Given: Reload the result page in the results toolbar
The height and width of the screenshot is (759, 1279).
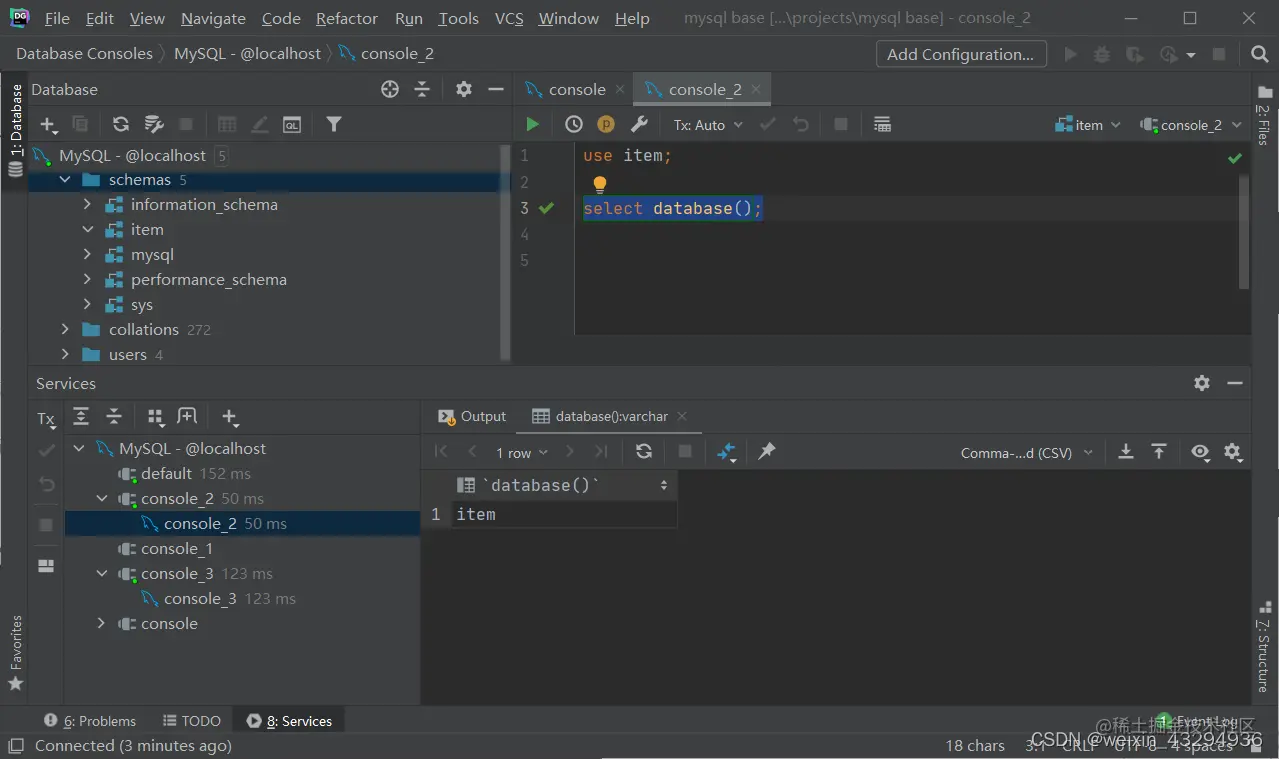Looking at the screenshot, I should click(644, 452).
